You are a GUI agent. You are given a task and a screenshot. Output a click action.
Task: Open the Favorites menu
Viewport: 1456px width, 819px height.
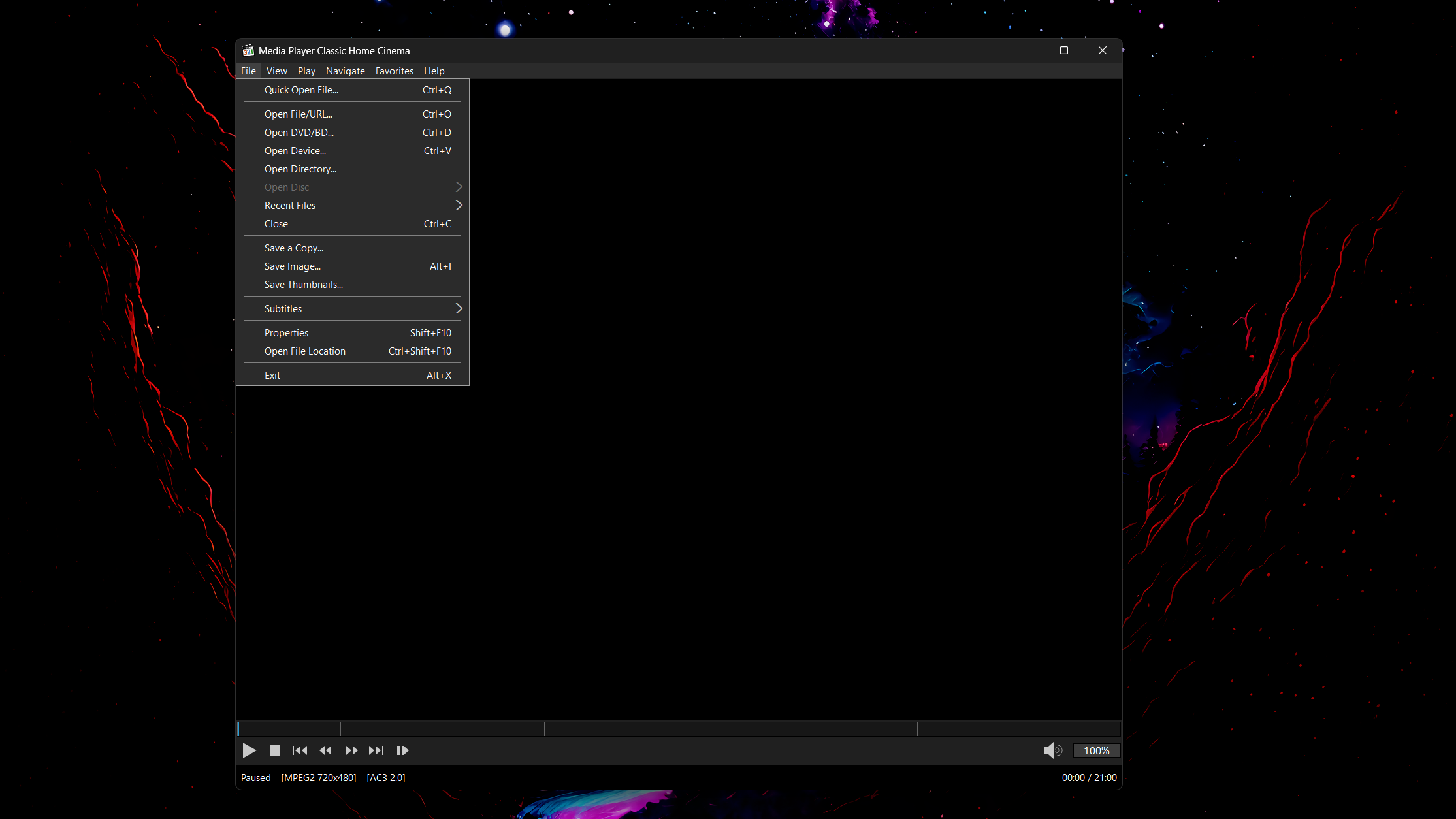coord(394,71)
